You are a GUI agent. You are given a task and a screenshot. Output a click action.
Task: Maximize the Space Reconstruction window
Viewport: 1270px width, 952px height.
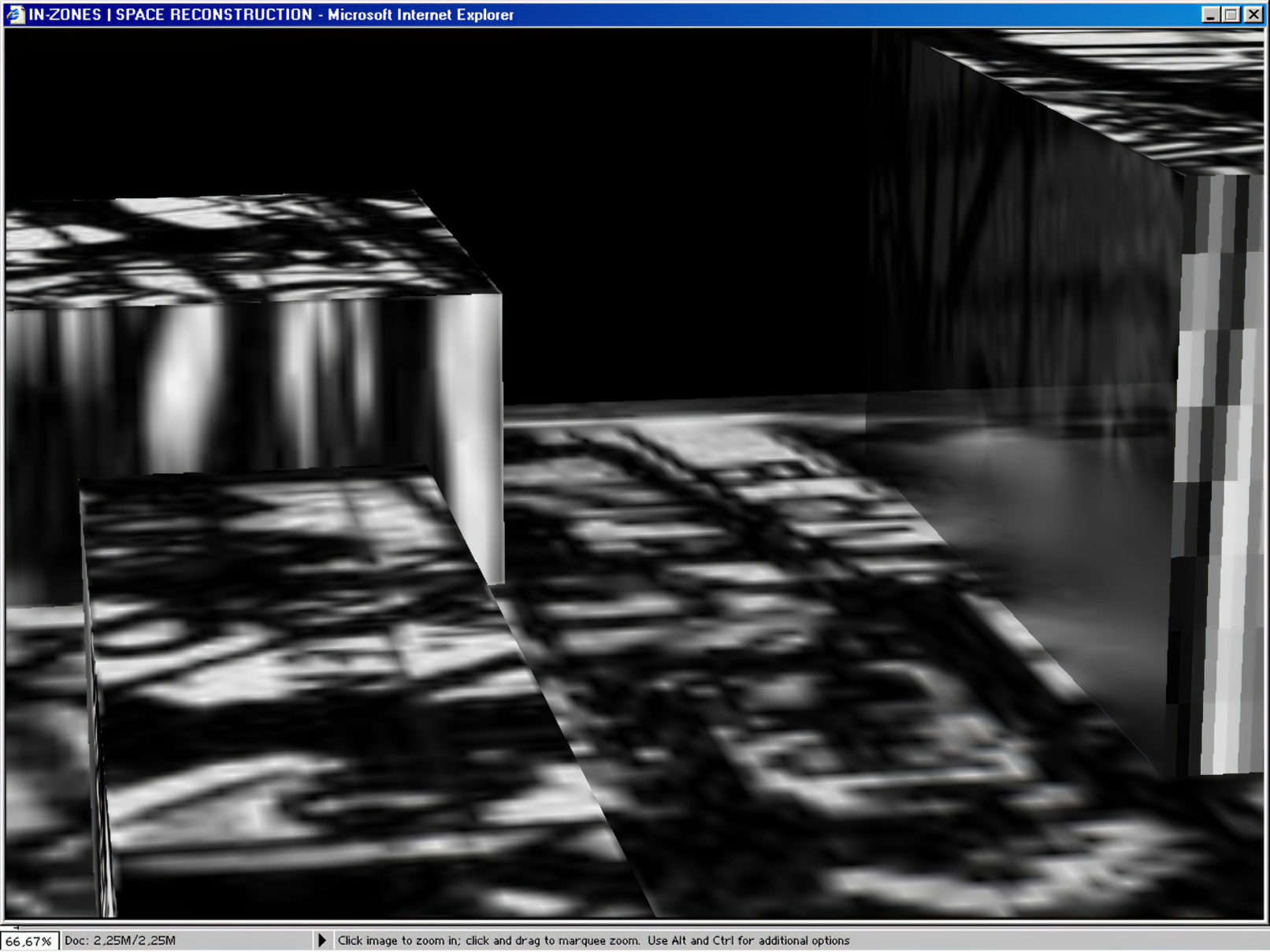pyautogui.click(x=1231, y=14)
